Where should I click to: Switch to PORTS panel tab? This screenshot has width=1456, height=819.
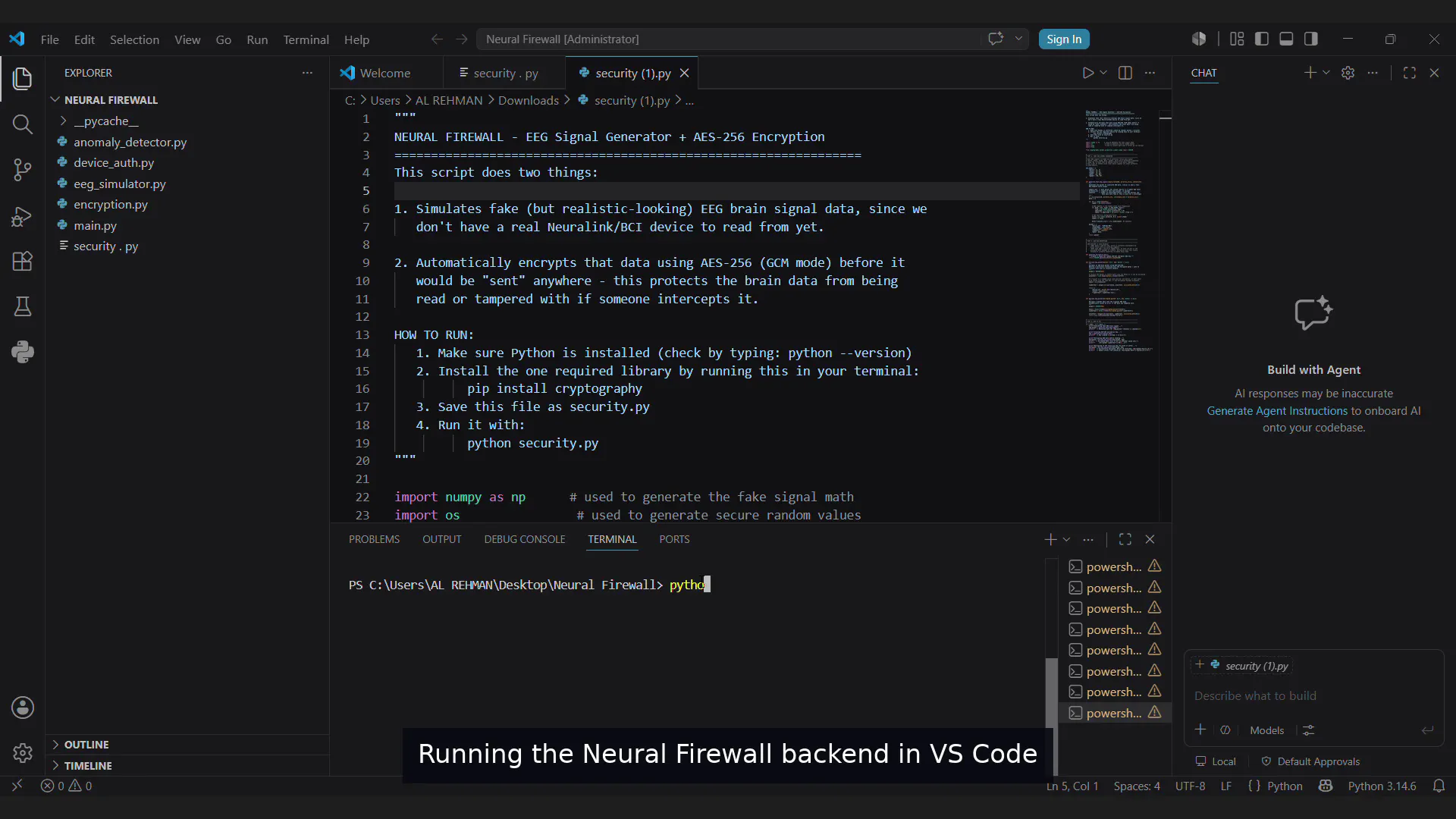(x=674, y=539)
